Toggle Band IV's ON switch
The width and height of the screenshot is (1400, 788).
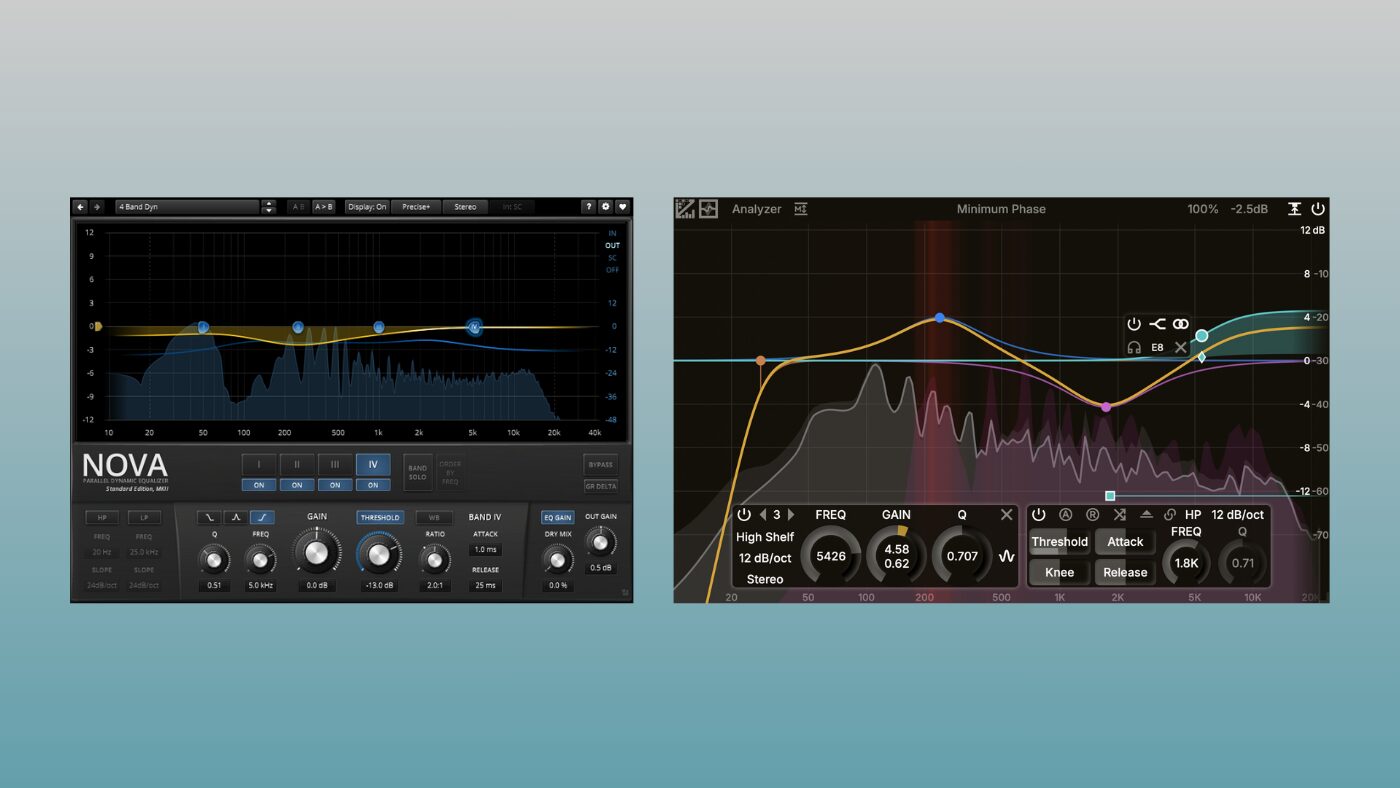pyautogui.click(x=372, y=485)
